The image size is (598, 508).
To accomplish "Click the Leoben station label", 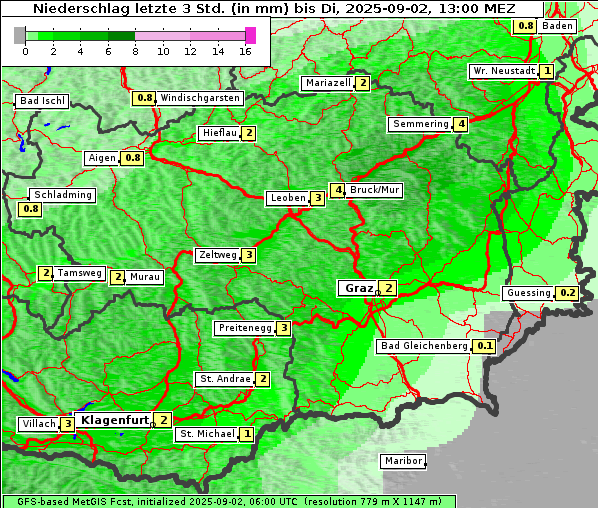I will click(x=288, y=198).
